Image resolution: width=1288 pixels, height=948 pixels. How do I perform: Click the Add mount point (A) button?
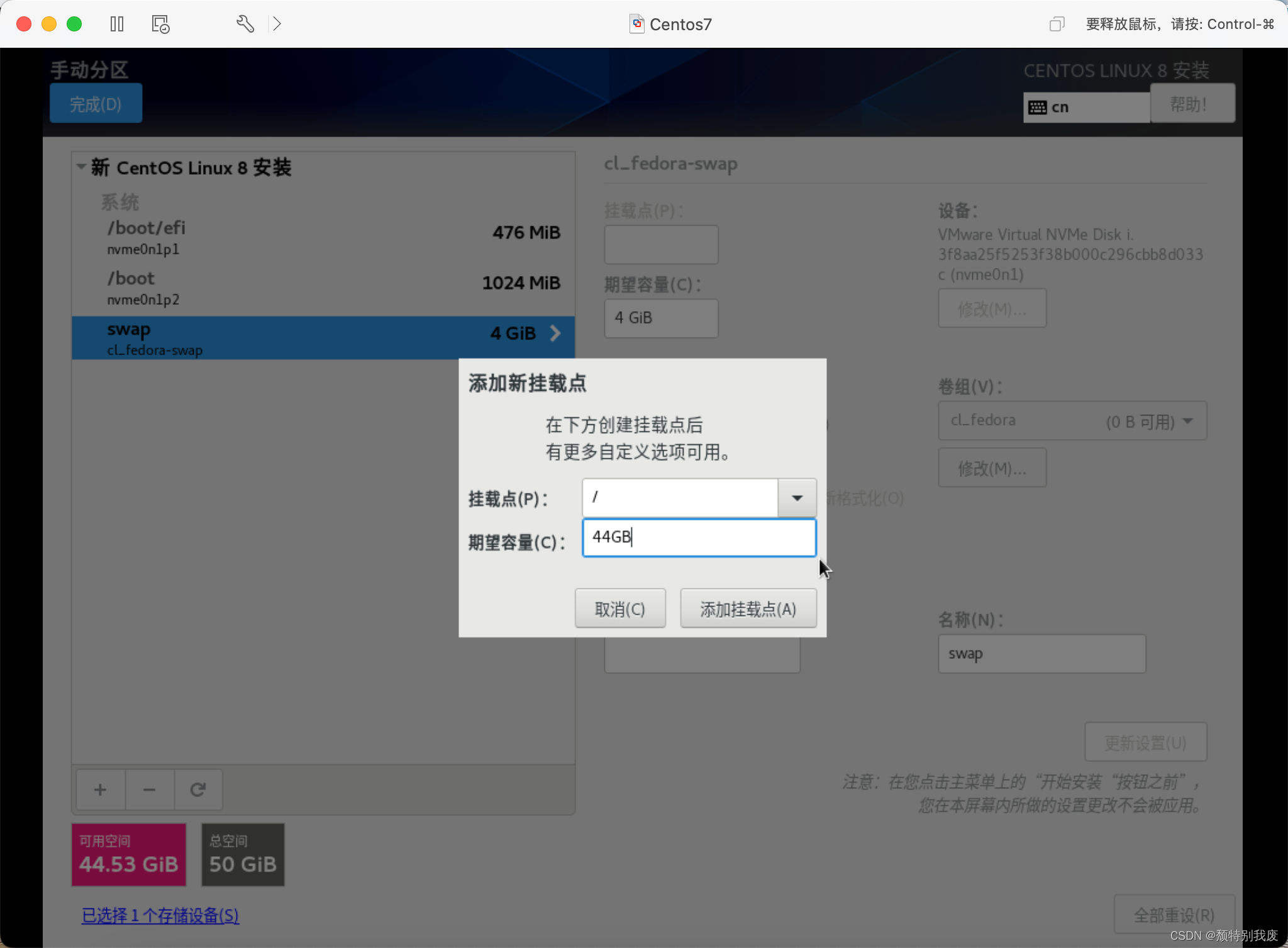coord(748,609)
